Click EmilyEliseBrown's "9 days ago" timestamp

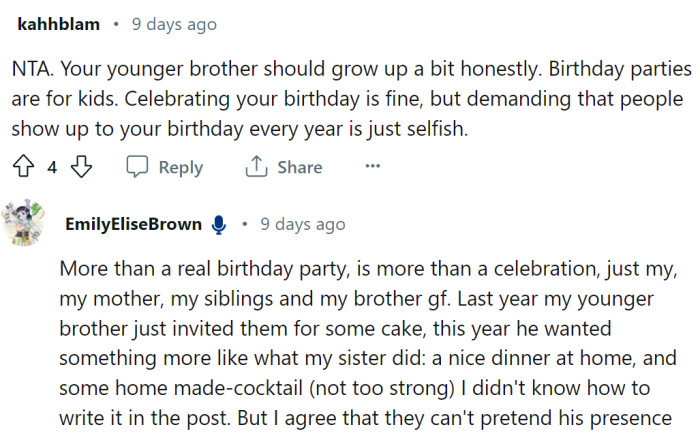pyautogui.click(x=302, y=225)
